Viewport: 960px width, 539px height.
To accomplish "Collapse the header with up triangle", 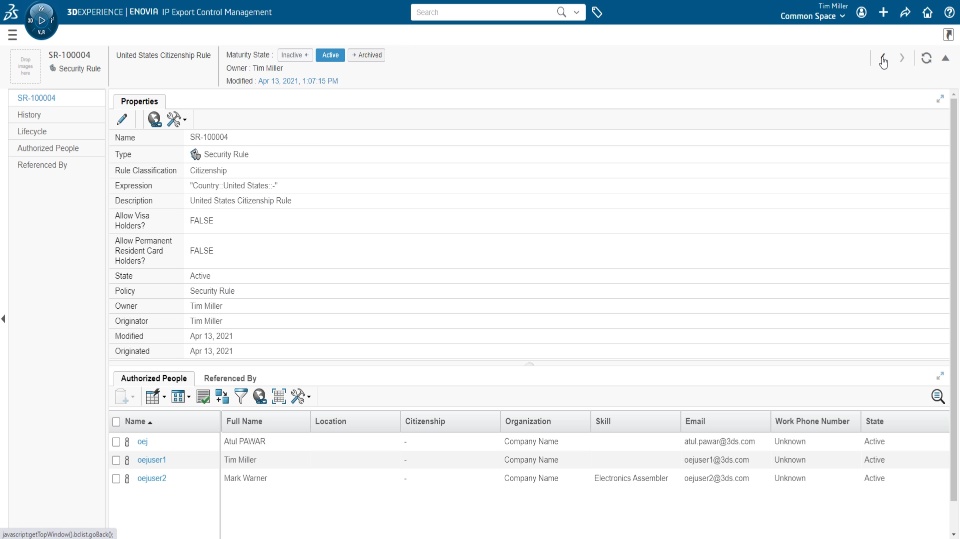I will (945, 58).
